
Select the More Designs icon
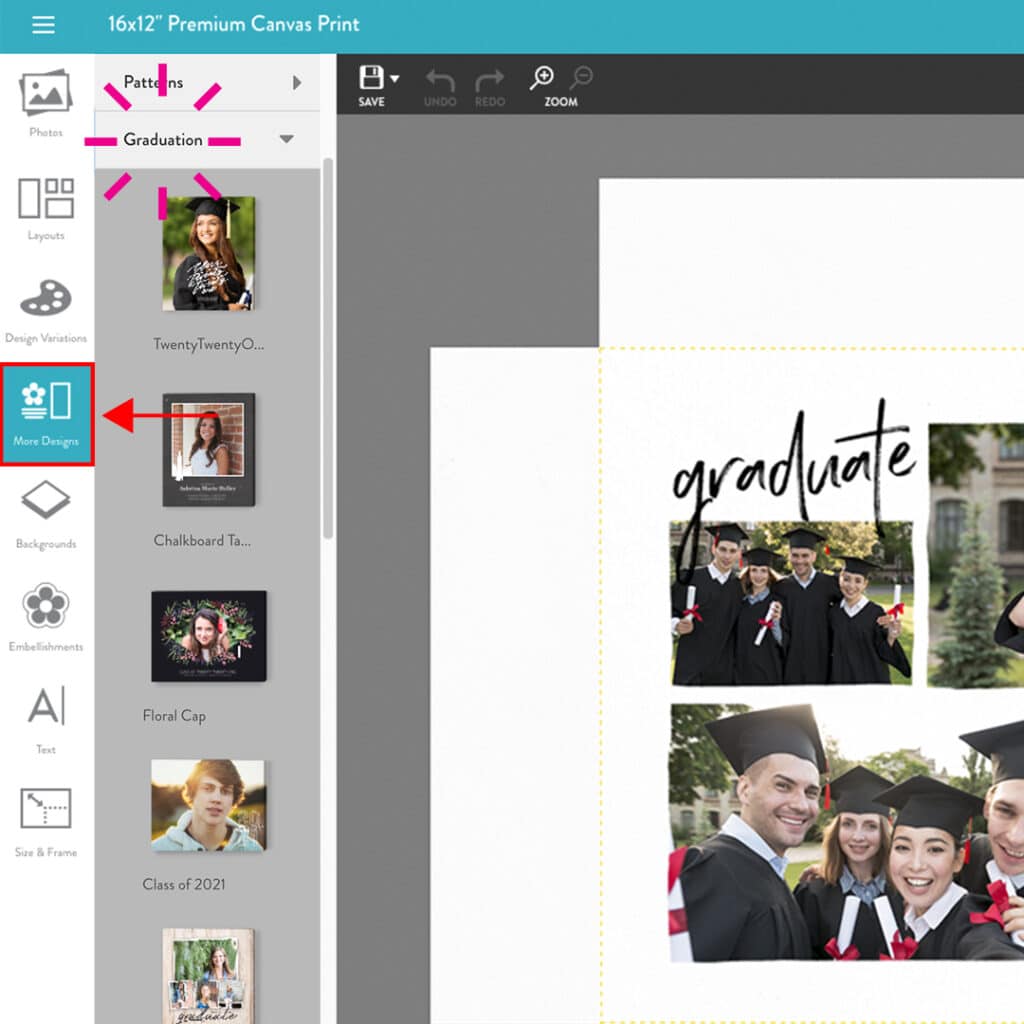click(44, 413)
